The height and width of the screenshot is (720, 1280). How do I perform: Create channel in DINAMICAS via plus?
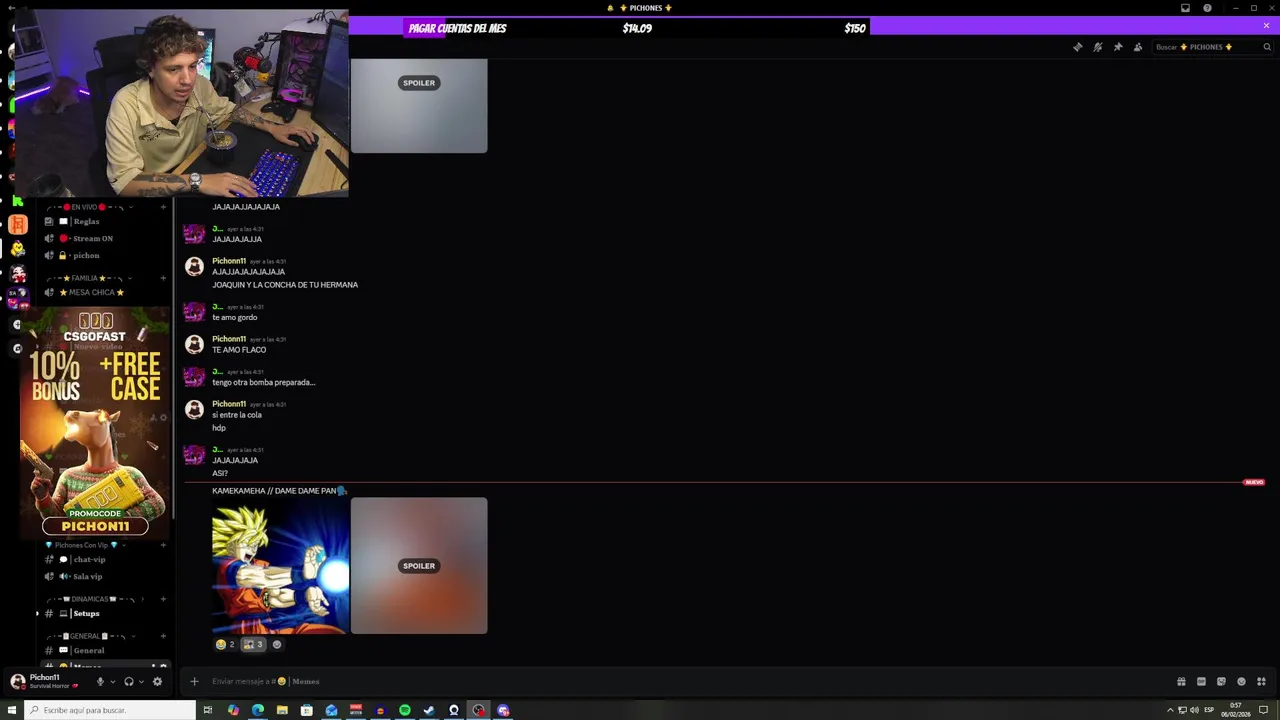tap(163, 599)
